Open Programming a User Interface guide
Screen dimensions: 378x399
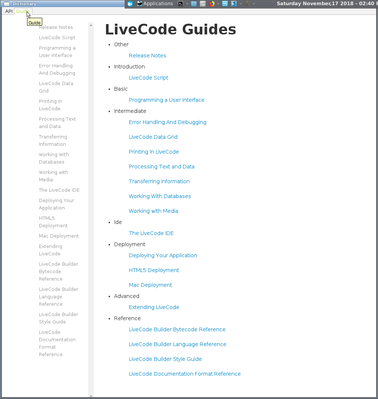pyautogui.click(x=166, y=100)
